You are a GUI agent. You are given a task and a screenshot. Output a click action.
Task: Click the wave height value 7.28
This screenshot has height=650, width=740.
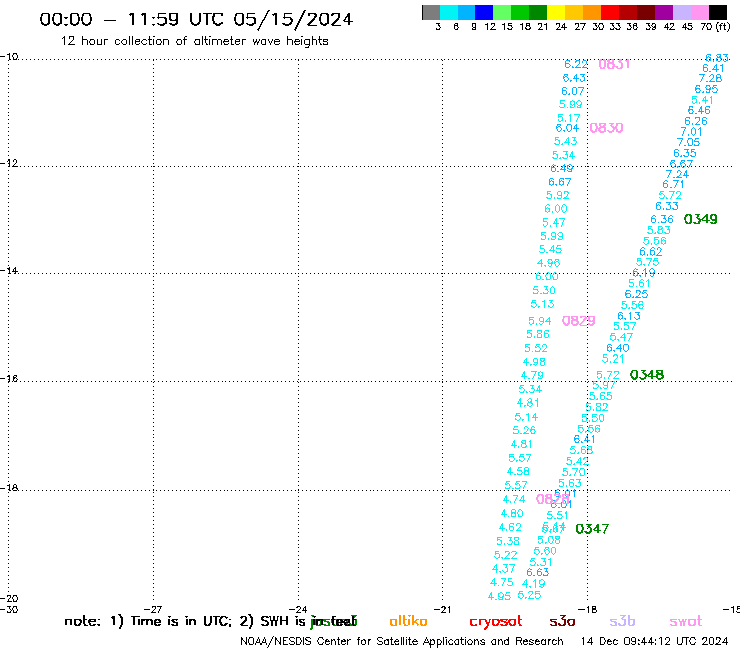coord(710,78)
